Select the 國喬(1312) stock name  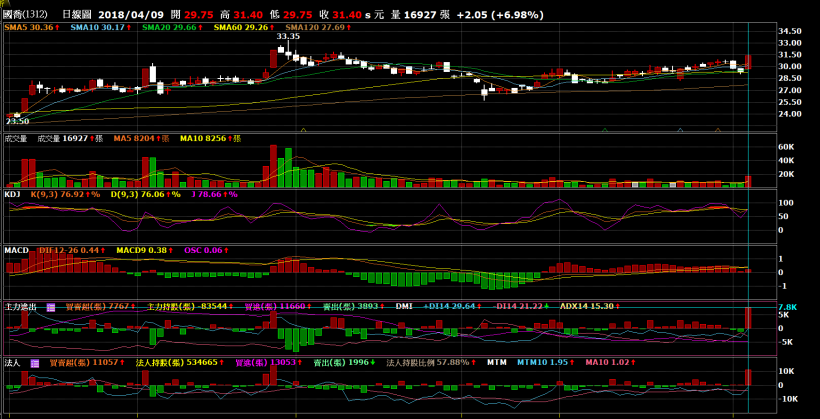24,15
